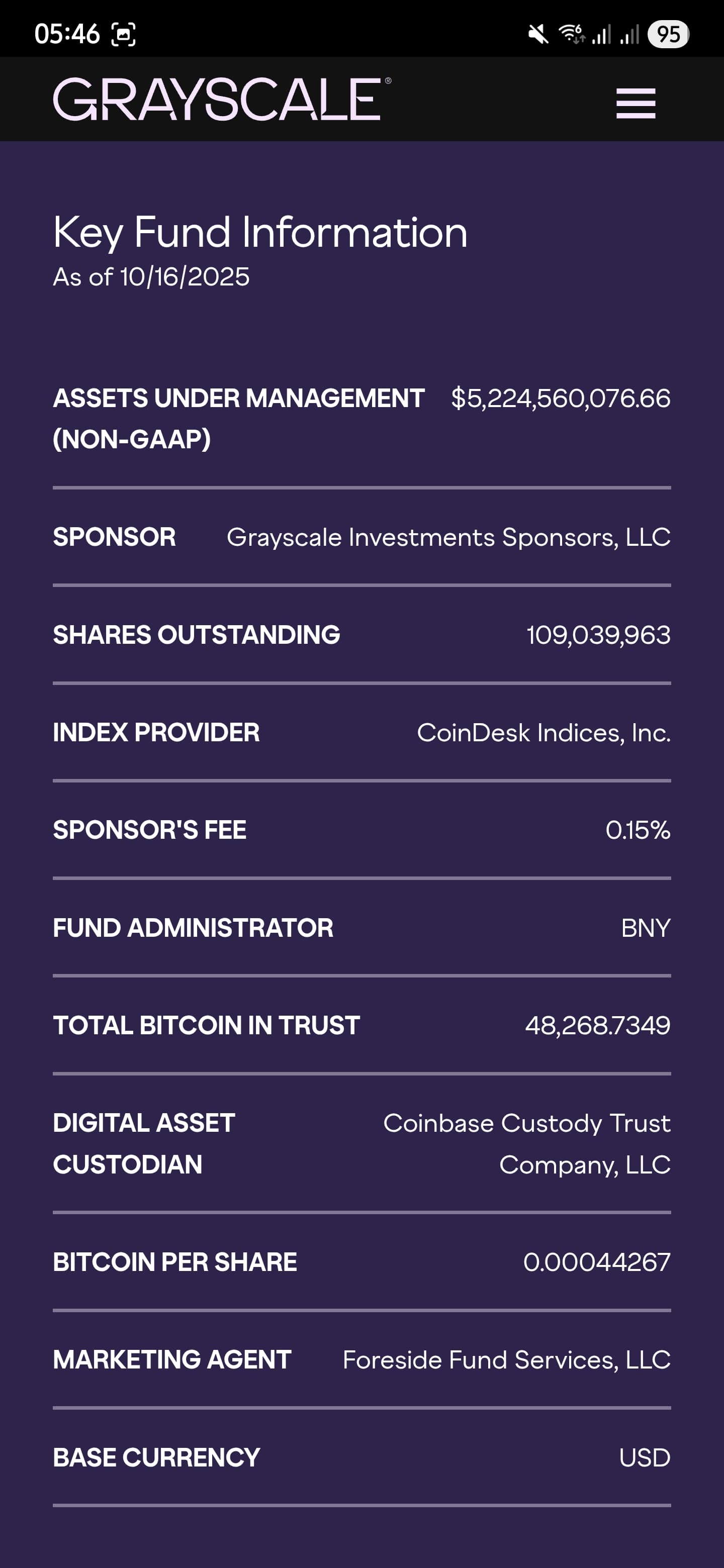Select the shares outstanding number 109,039,963
Screen dimensions: 724x1568
(x=598, y=635)
